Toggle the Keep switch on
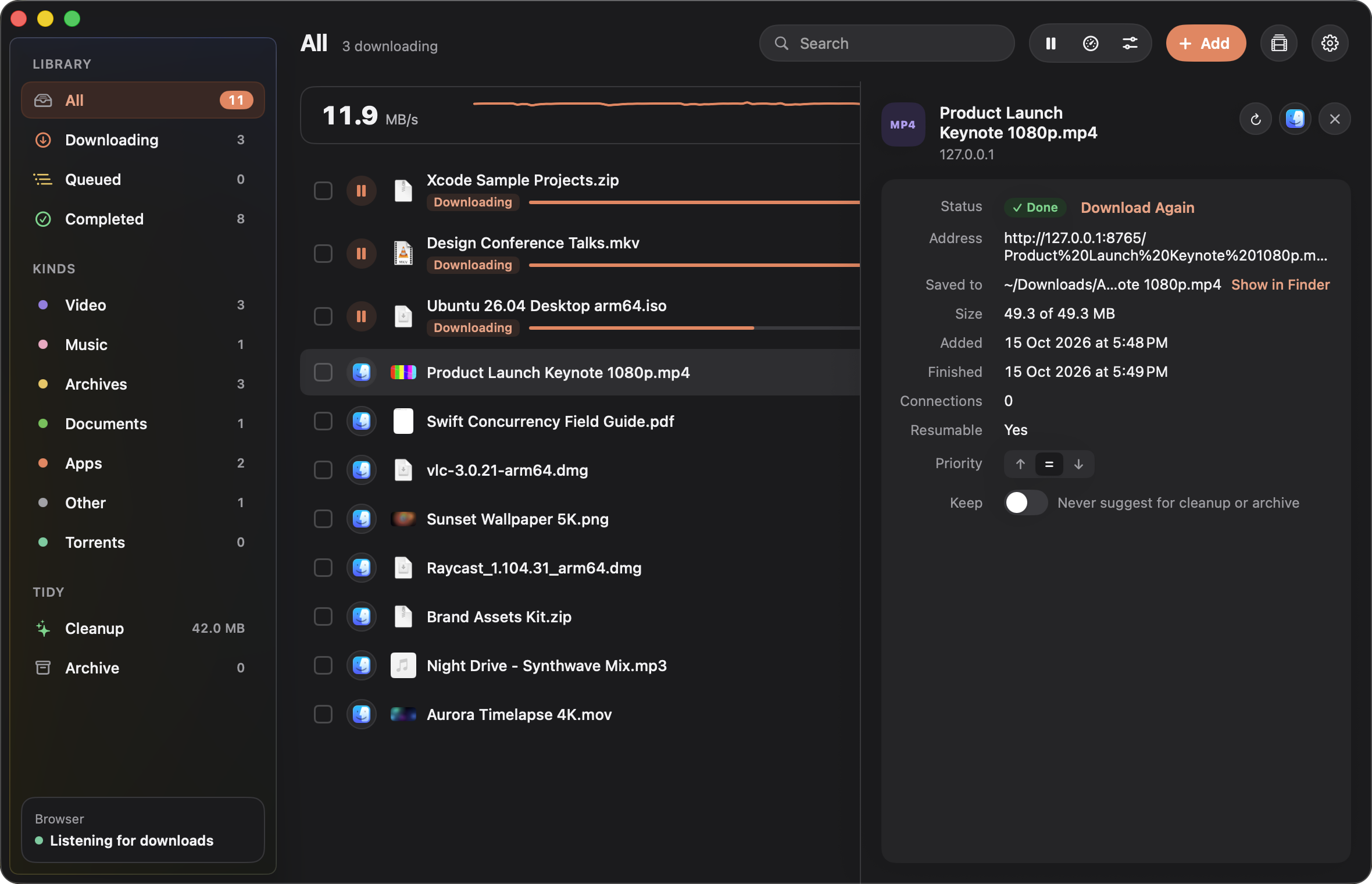Screen dimensions: 1372x884 click(1026, 502)
